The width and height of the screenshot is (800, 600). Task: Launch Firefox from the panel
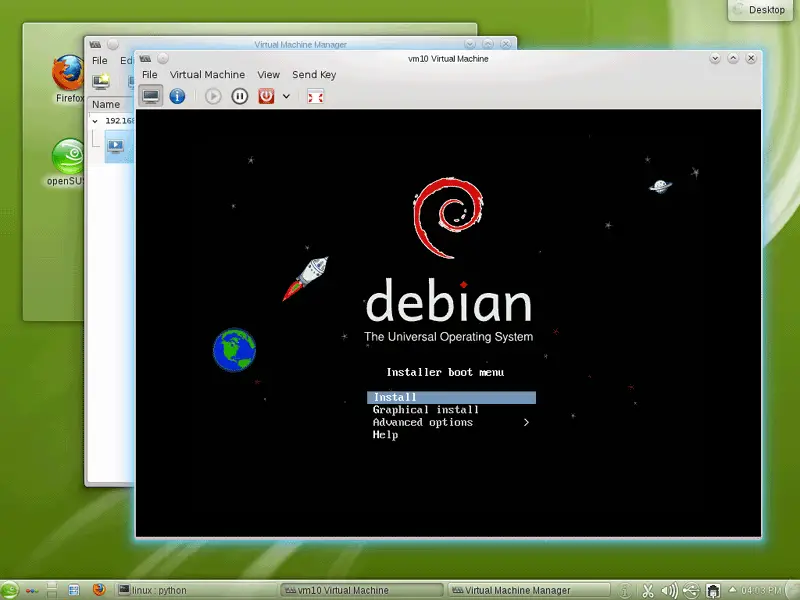click(x=98, y=590)
